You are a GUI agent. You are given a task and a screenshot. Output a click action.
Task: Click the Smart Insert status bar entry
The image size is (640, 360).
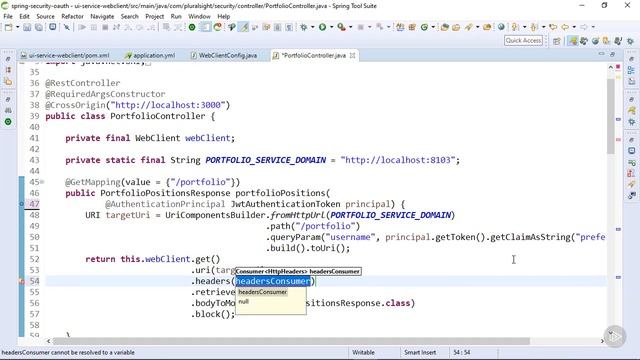point(420,352)
